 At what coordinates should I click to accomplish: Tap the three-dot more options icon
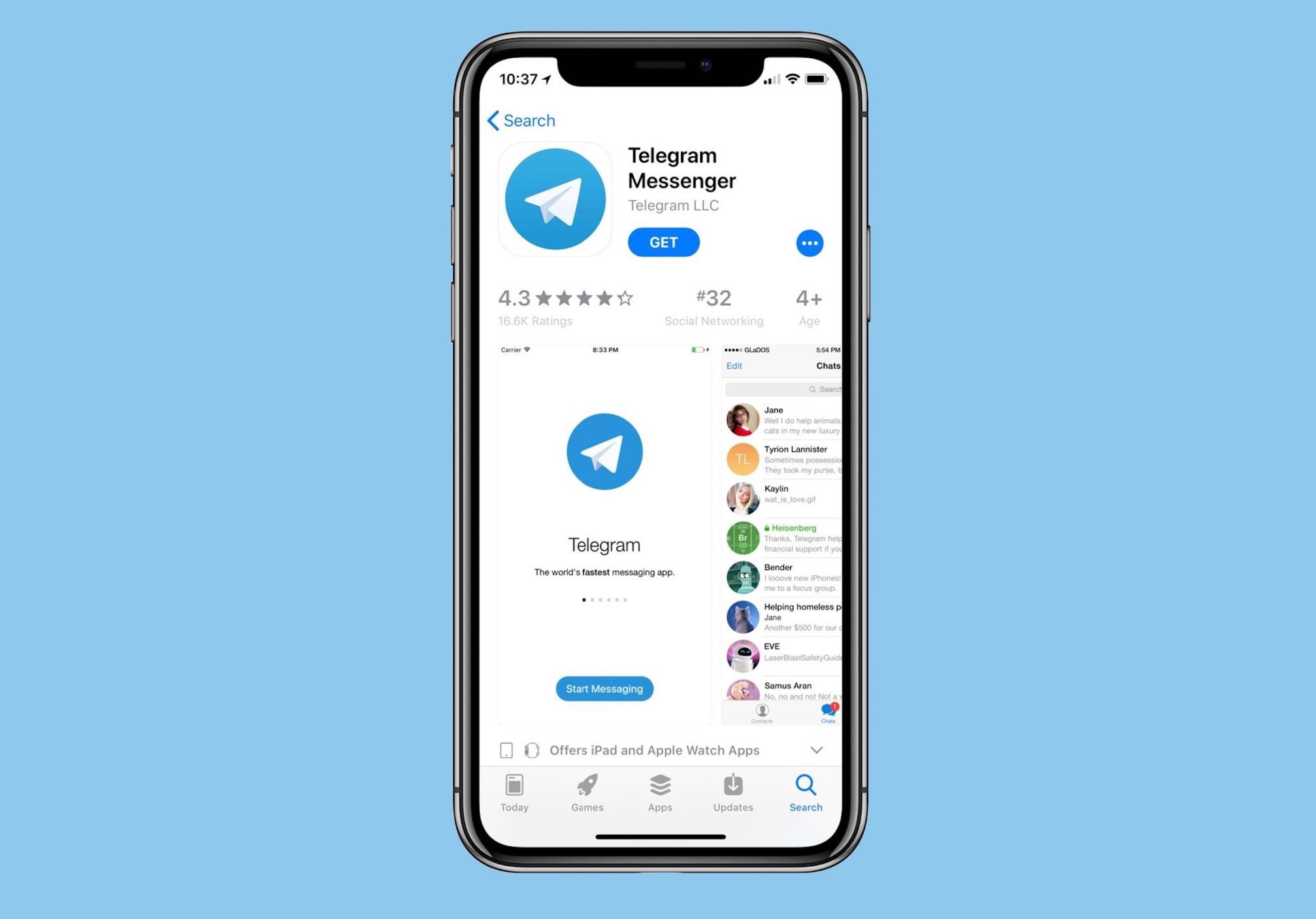(x=809, y=243)
